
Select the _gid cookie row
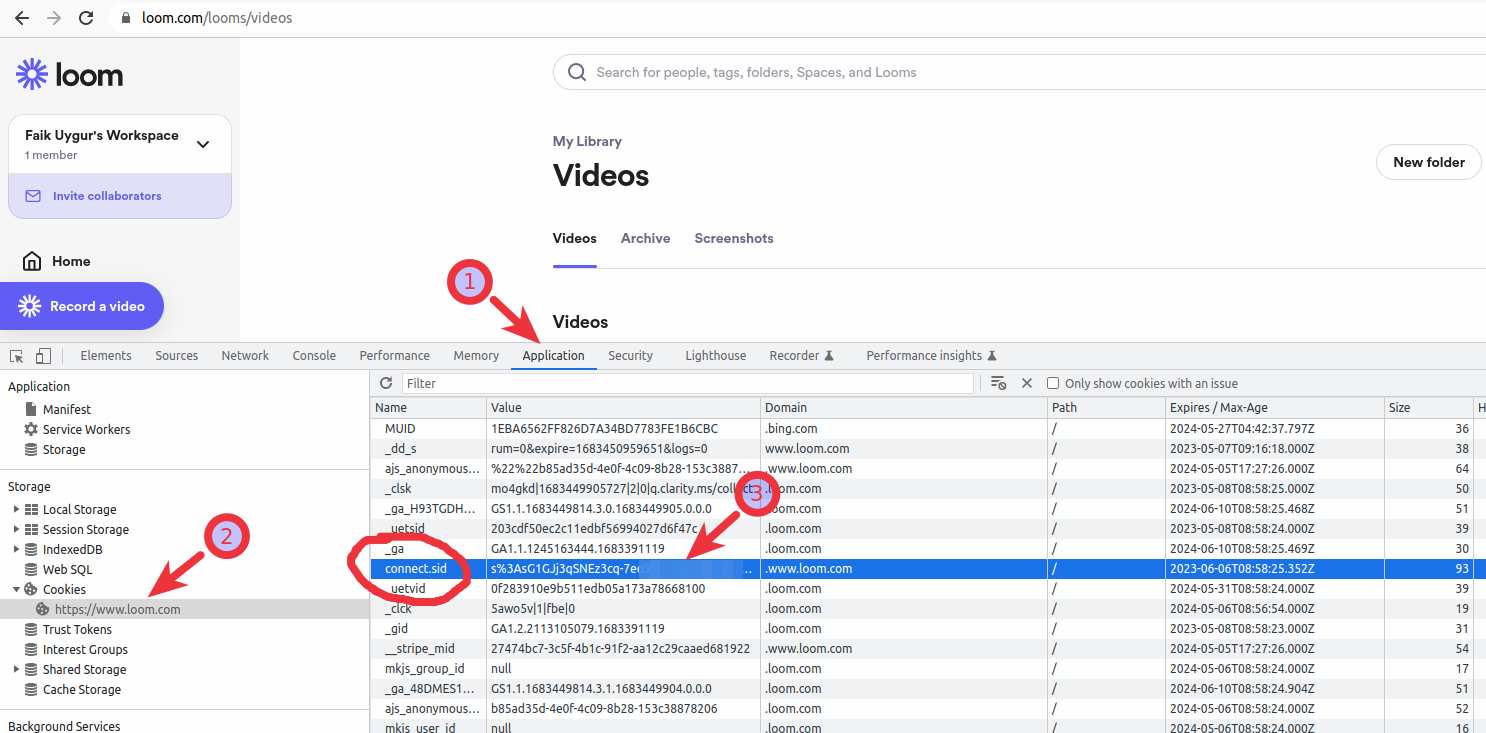[x=928, y=629]
